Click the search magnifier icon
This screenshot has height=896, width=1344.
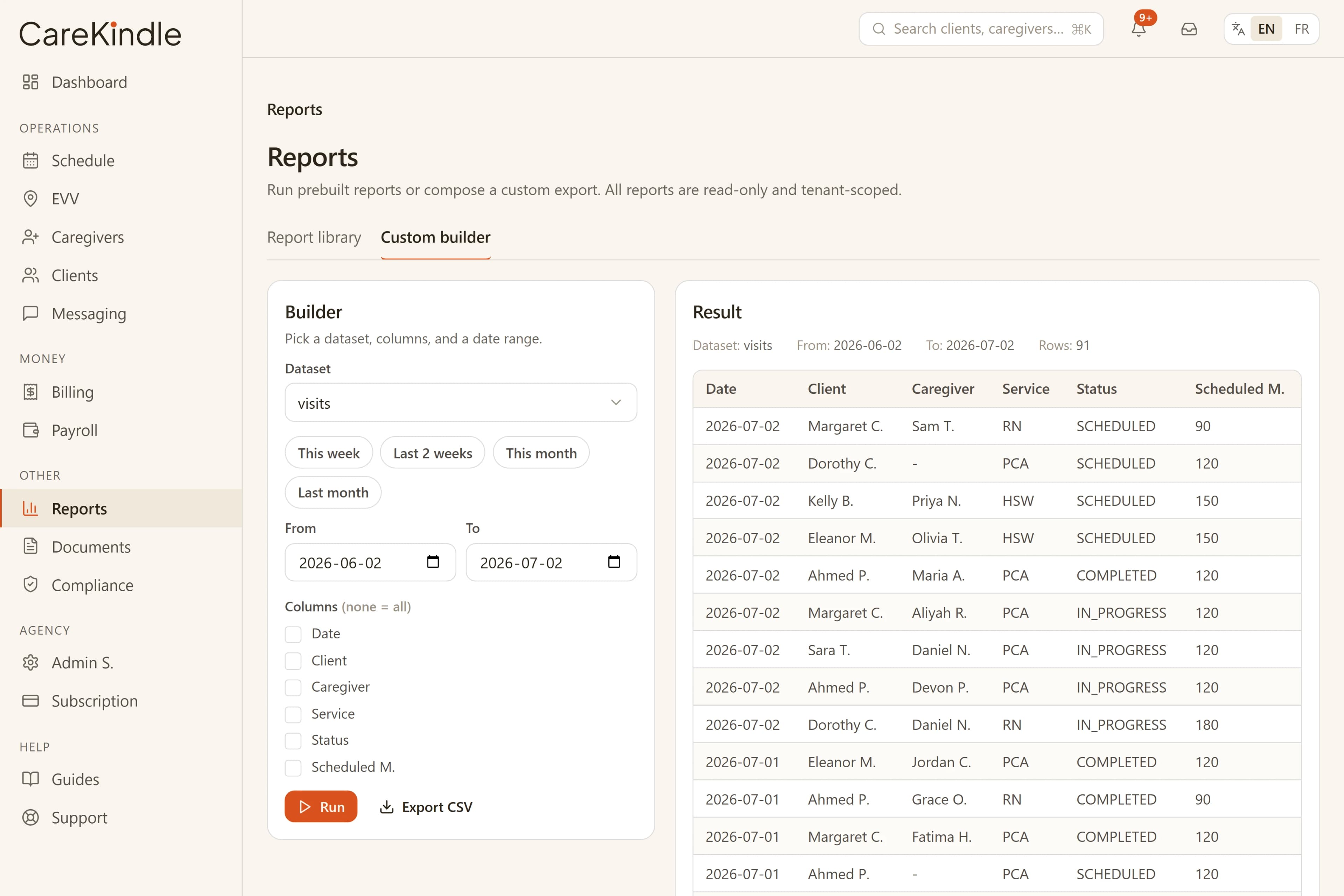click(879, 29)
